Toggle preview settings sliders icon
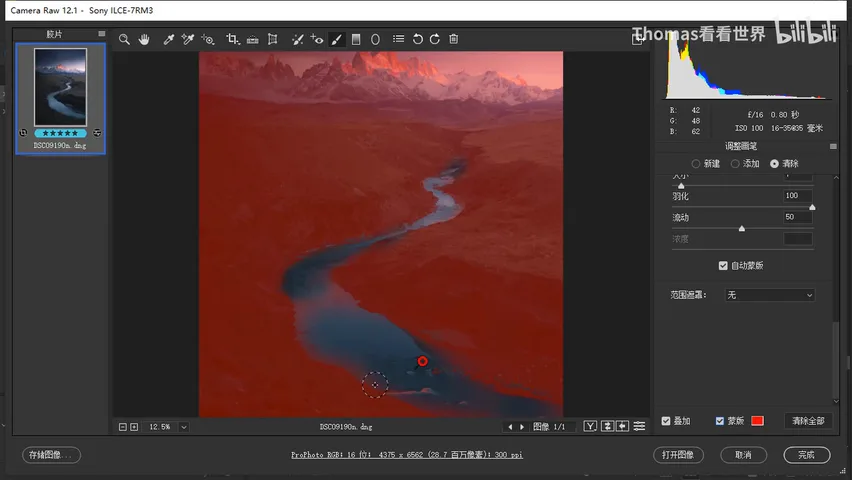Viewport: 852px width, 480px height. (640, 426)
